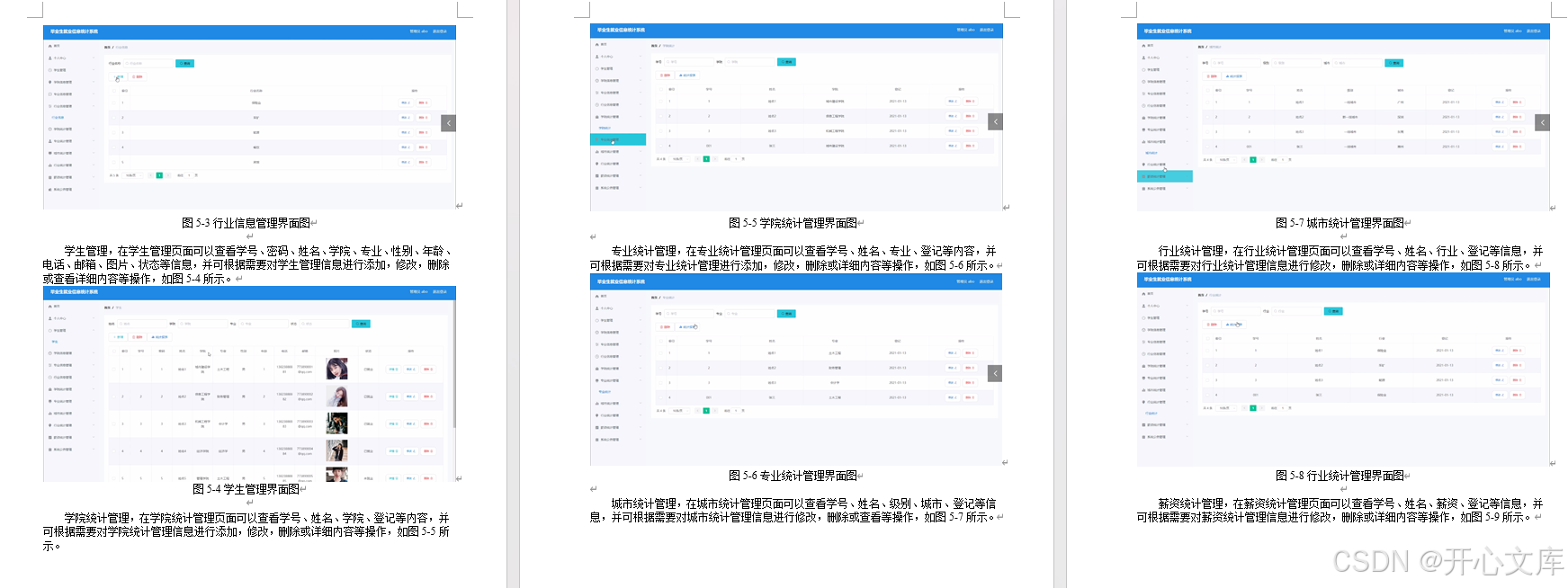Screen dimensions: 1568x588
Task: Click cyan search button in Figure 5-8 screenshot
Action: [1334, 311]
